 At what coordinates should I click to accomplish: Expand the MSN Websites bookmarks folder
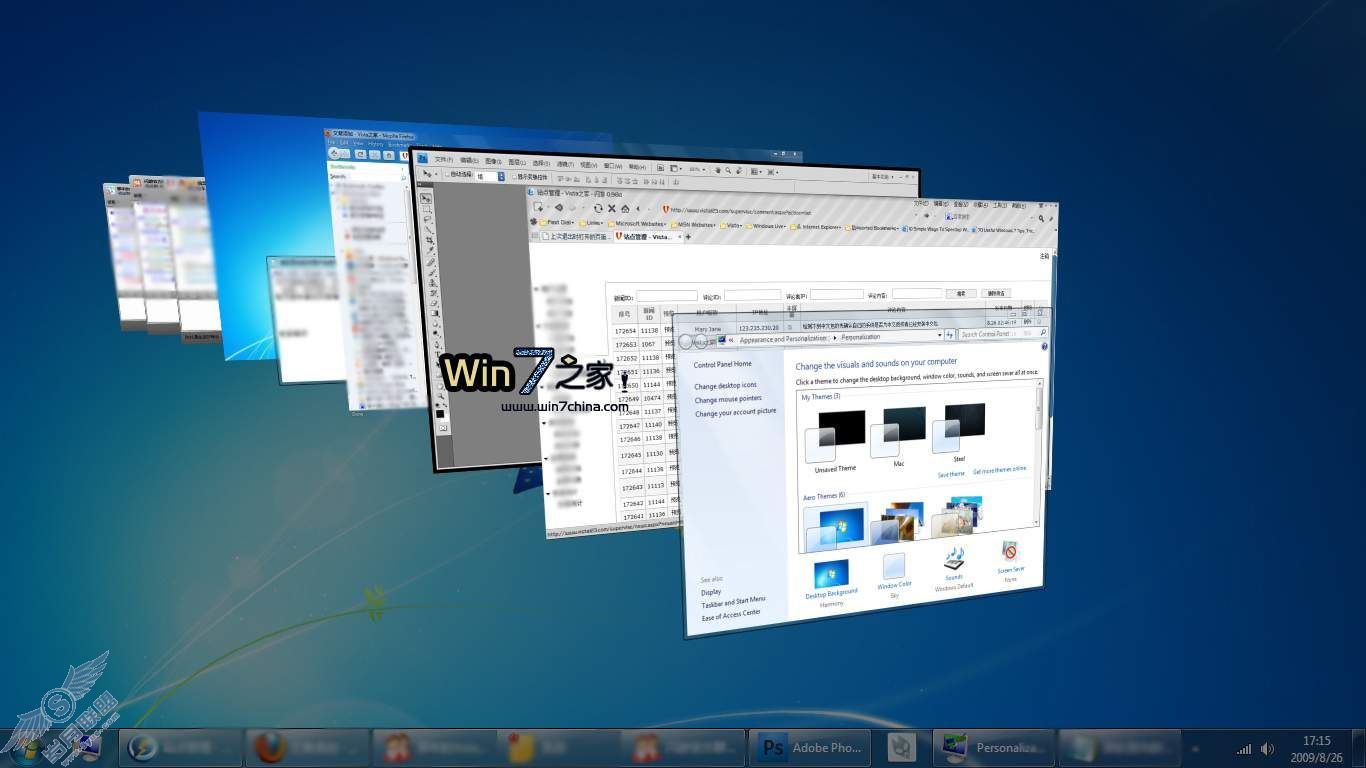pos(692,224)
